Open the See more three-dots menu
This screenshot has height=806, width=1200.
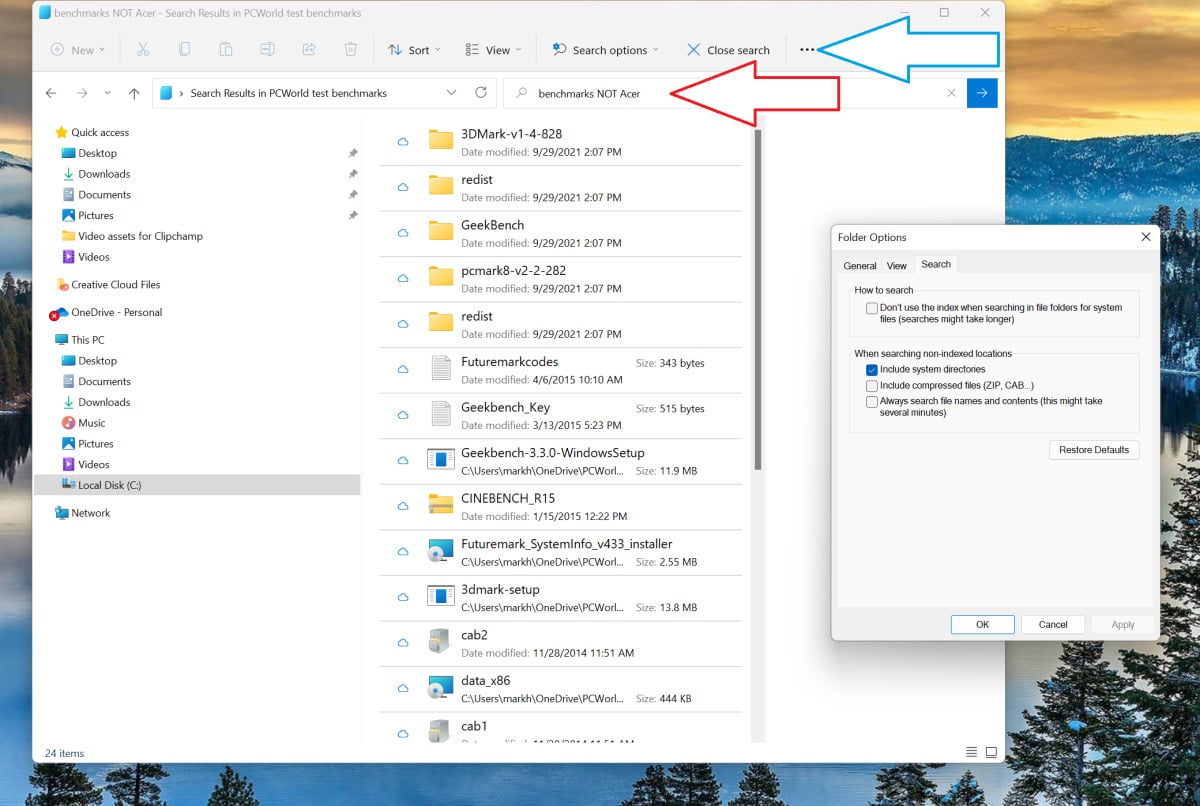click(807, 50)
